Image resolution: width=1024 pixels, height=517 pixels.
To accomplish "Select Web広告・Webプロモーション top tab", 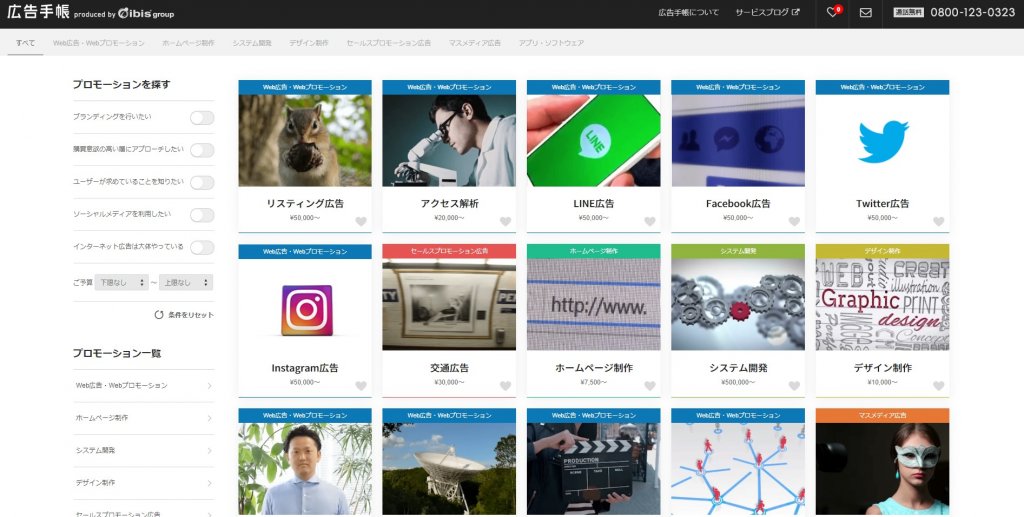I will click(x=99, y=43).
